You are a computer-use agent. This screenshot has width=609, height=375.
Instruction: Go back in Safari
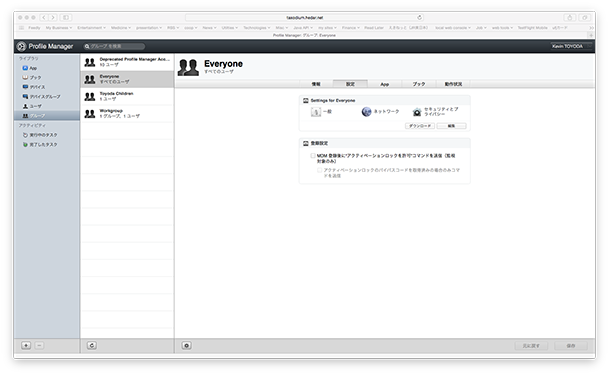point(44,17)
